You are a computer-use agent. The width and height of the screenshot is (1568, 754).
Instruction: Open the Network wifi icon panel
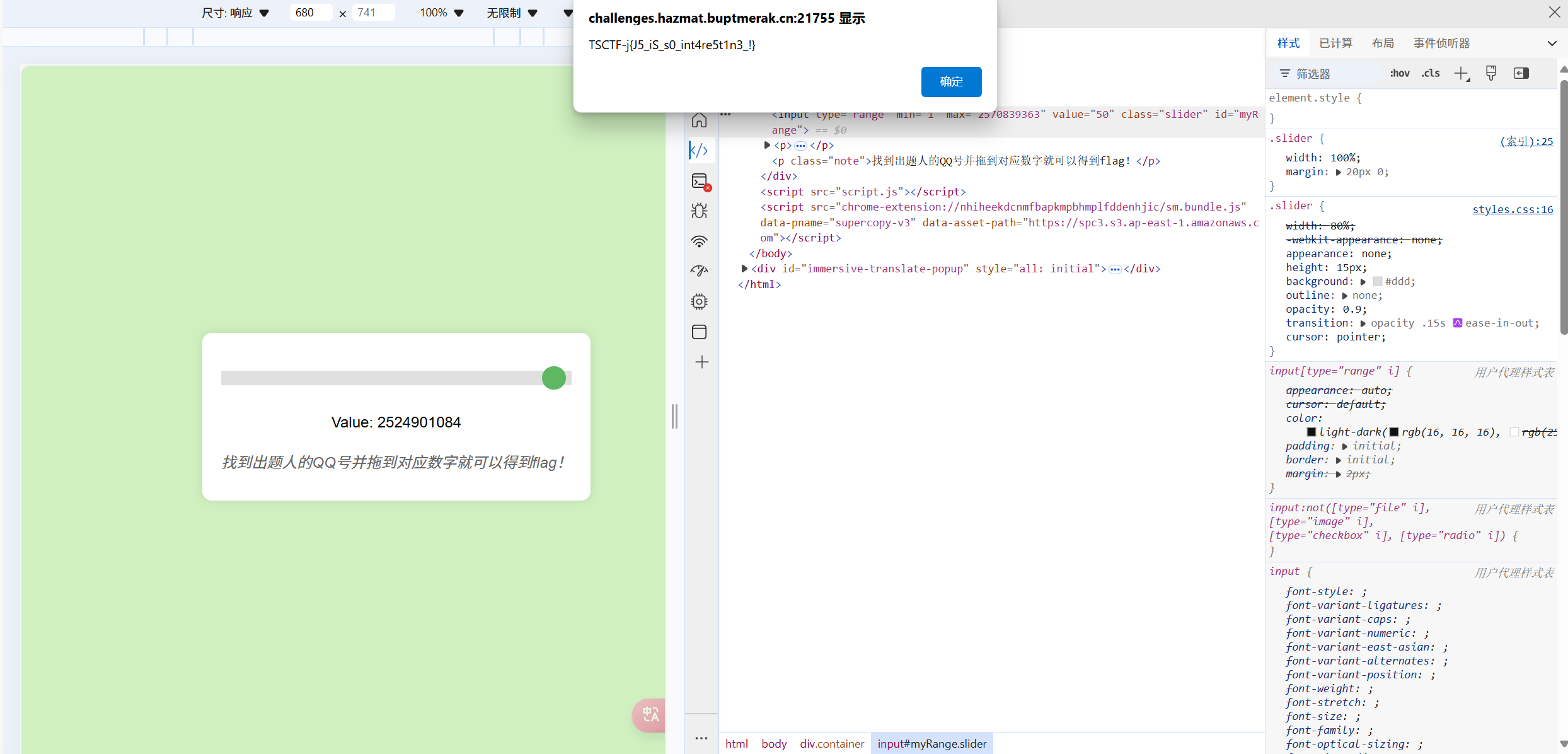click(700, 241)
